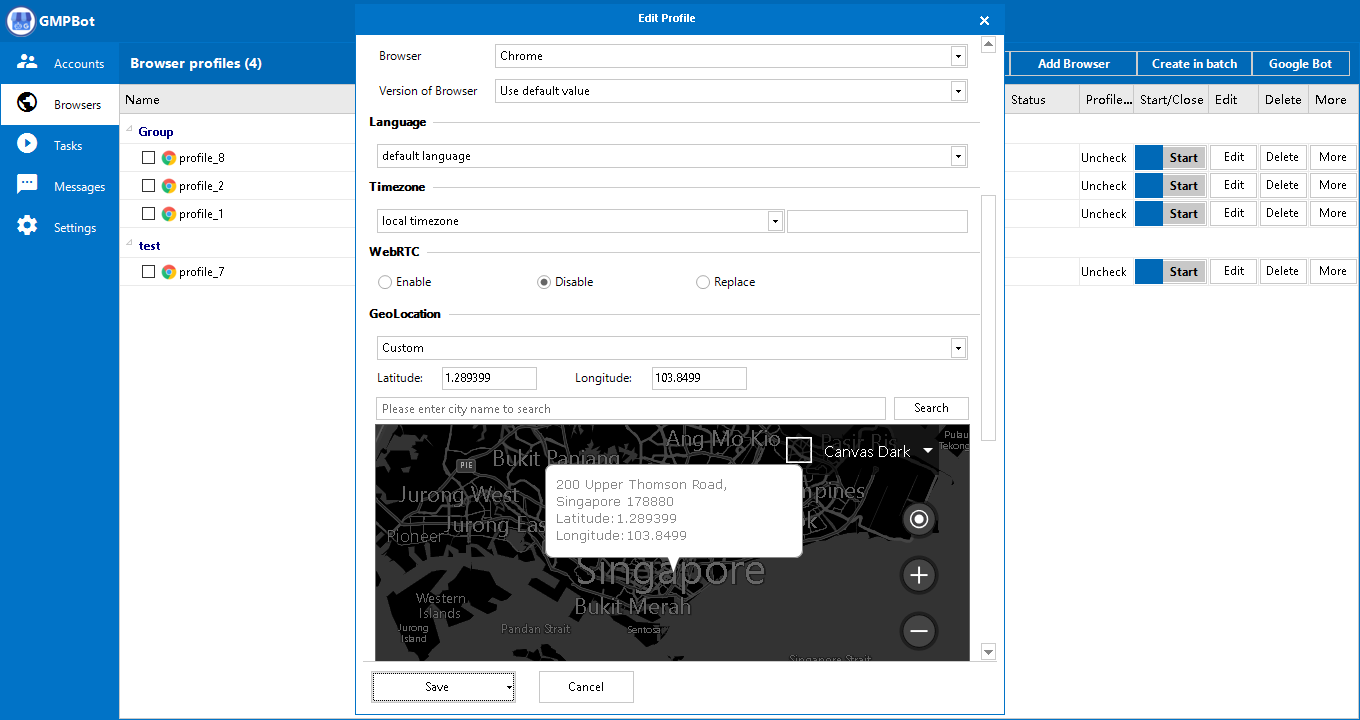
Task: Click the Canvas Dark map style thumbnail
Action: tap(798, 450)
